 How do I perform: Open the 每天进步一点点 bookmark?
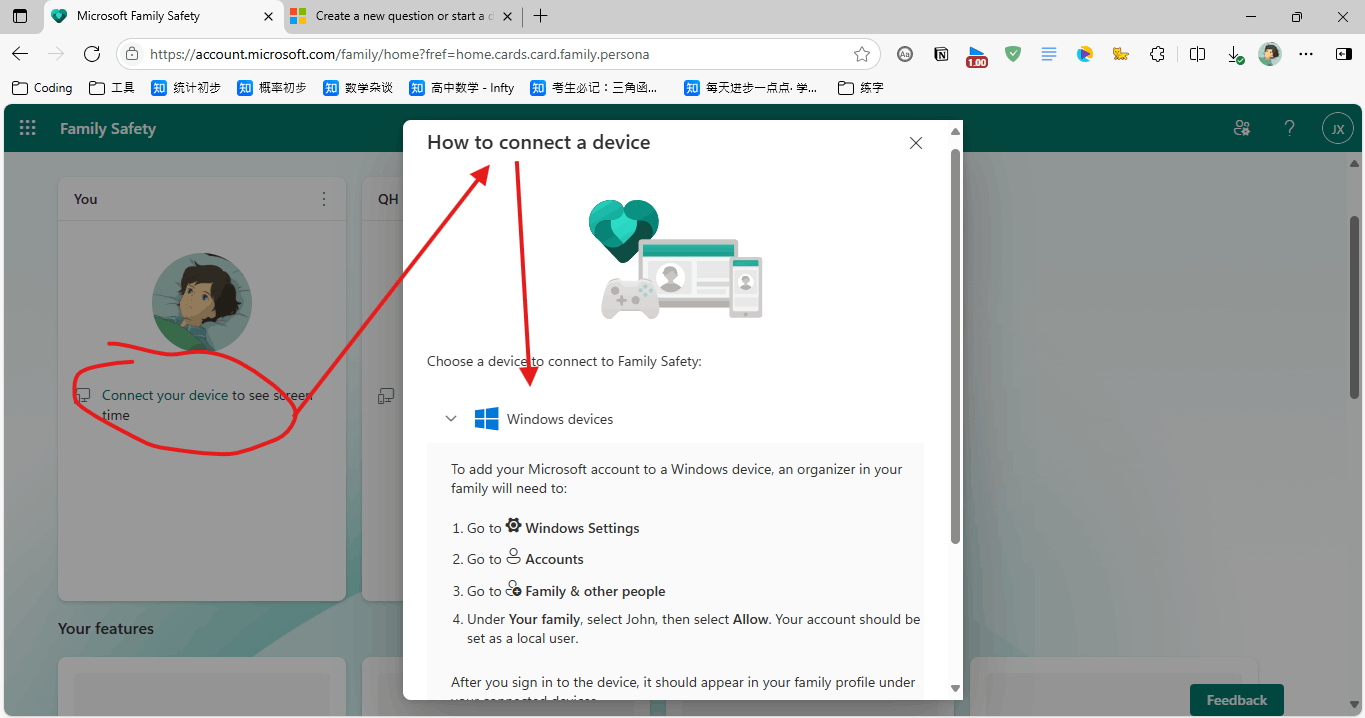coord(751,88)
